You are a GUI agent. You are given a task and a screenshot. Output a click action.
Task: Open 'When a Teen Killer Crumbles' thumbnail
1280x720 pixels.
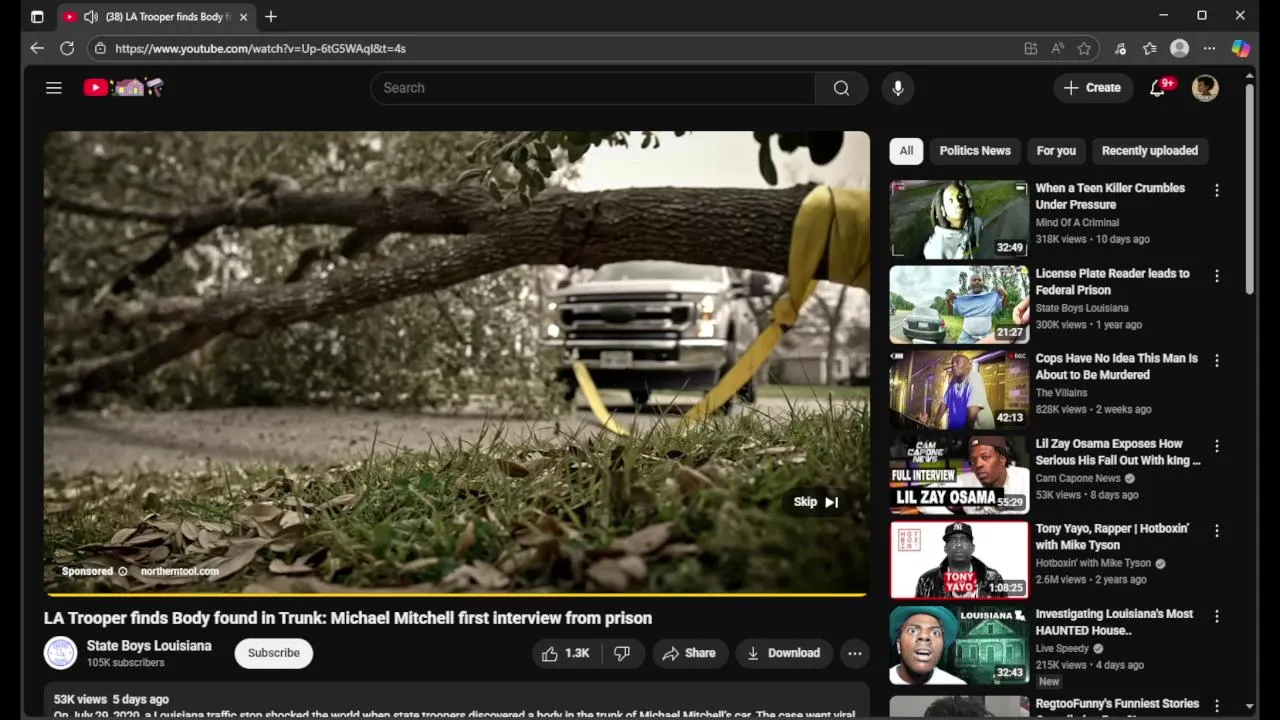coord(959,219)
